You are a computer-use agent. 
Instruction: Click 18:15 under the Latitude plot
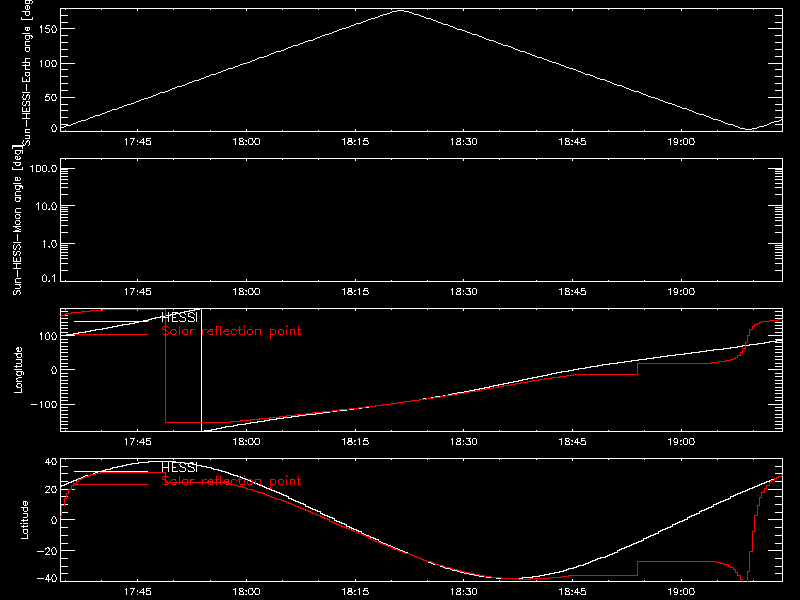[x=355, y=592]
